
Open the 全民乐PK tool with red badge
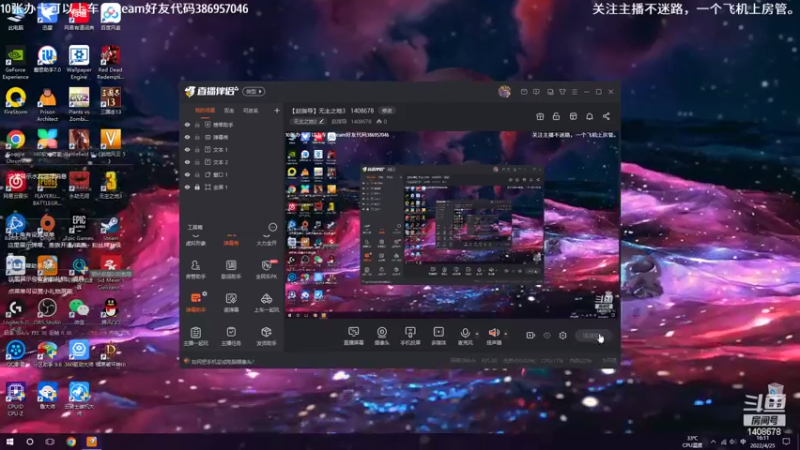pos(266,269)
